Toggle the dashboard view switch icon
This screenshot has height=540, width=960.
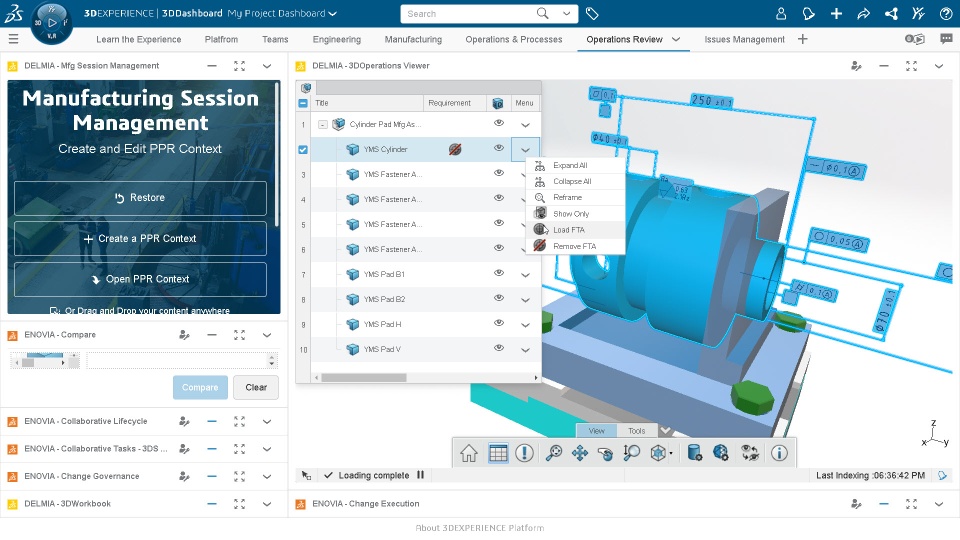[915, 39]
